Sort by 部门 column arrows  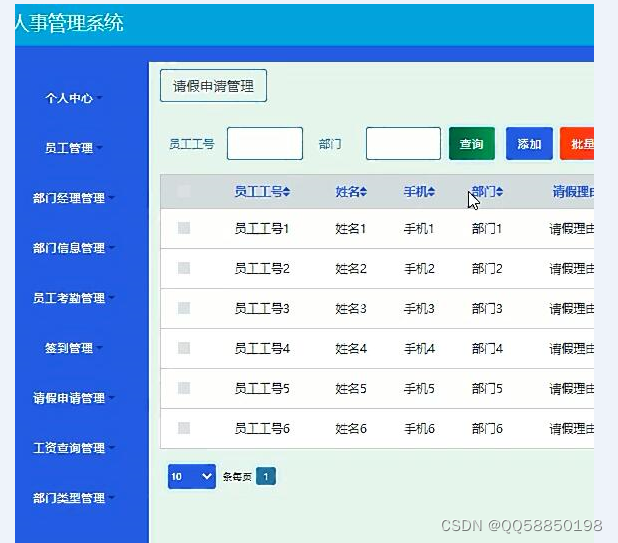(499, 192)
